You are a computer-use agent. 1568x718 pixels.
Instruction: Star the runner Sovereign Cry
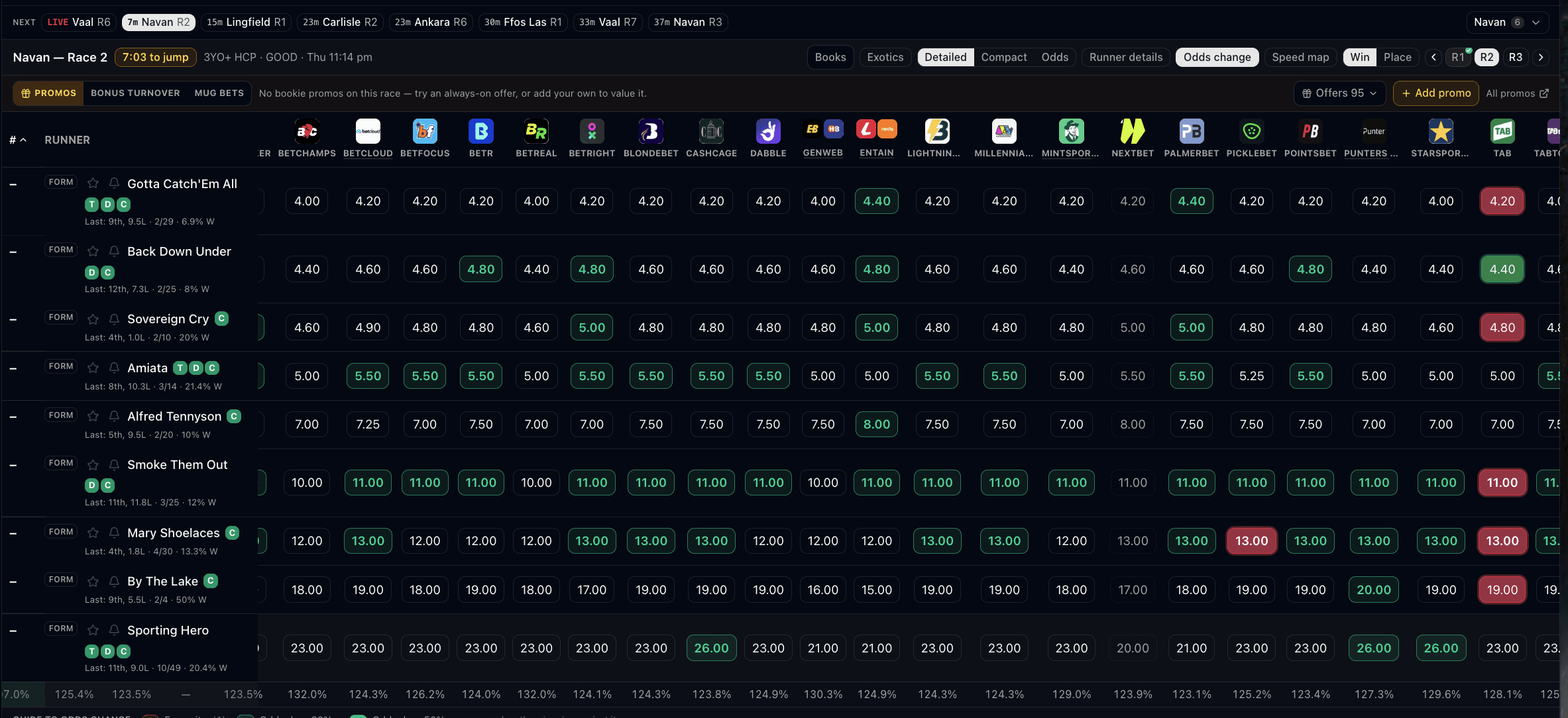pyautogui.click(x=93, y=319)
